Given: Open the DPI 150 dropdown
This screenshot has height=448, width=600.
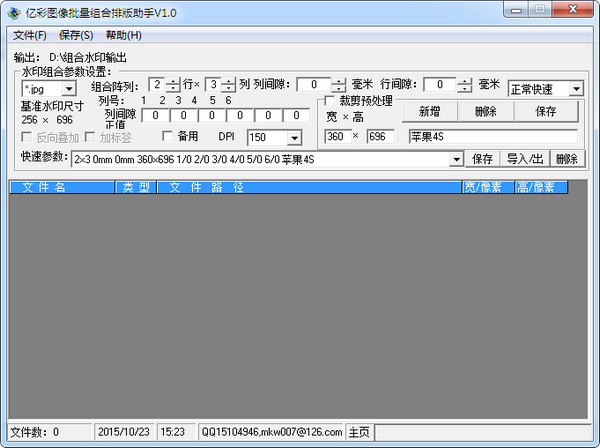Looking at the screenshot, I should click(x=294, y=138).
